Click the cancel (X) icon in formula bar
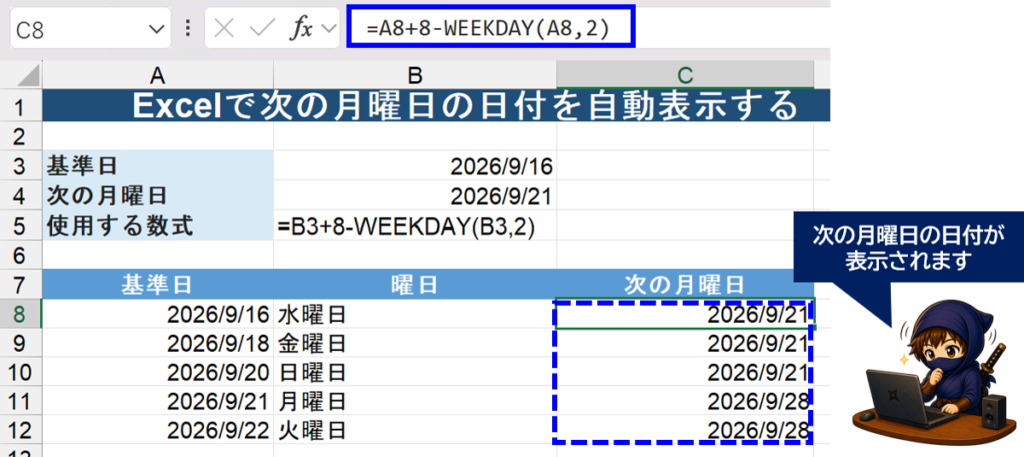Screen dimensions: 1024x457 tap(224, 29)
